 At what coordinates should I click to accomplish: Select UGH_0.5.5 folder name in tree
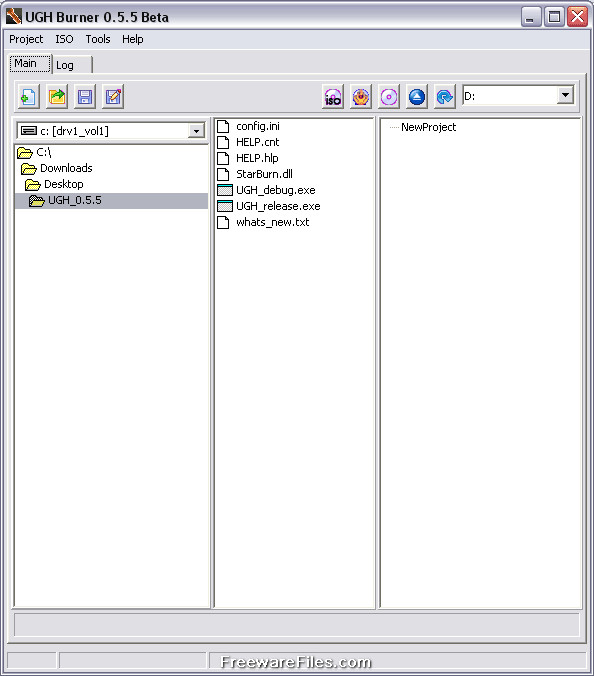tap(75, 200)
